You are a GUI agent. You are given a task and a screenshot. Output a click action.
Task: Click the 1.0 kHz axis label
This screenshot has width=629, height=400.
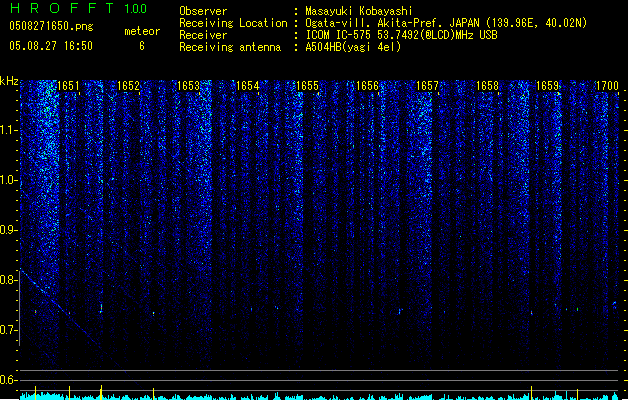9,180
